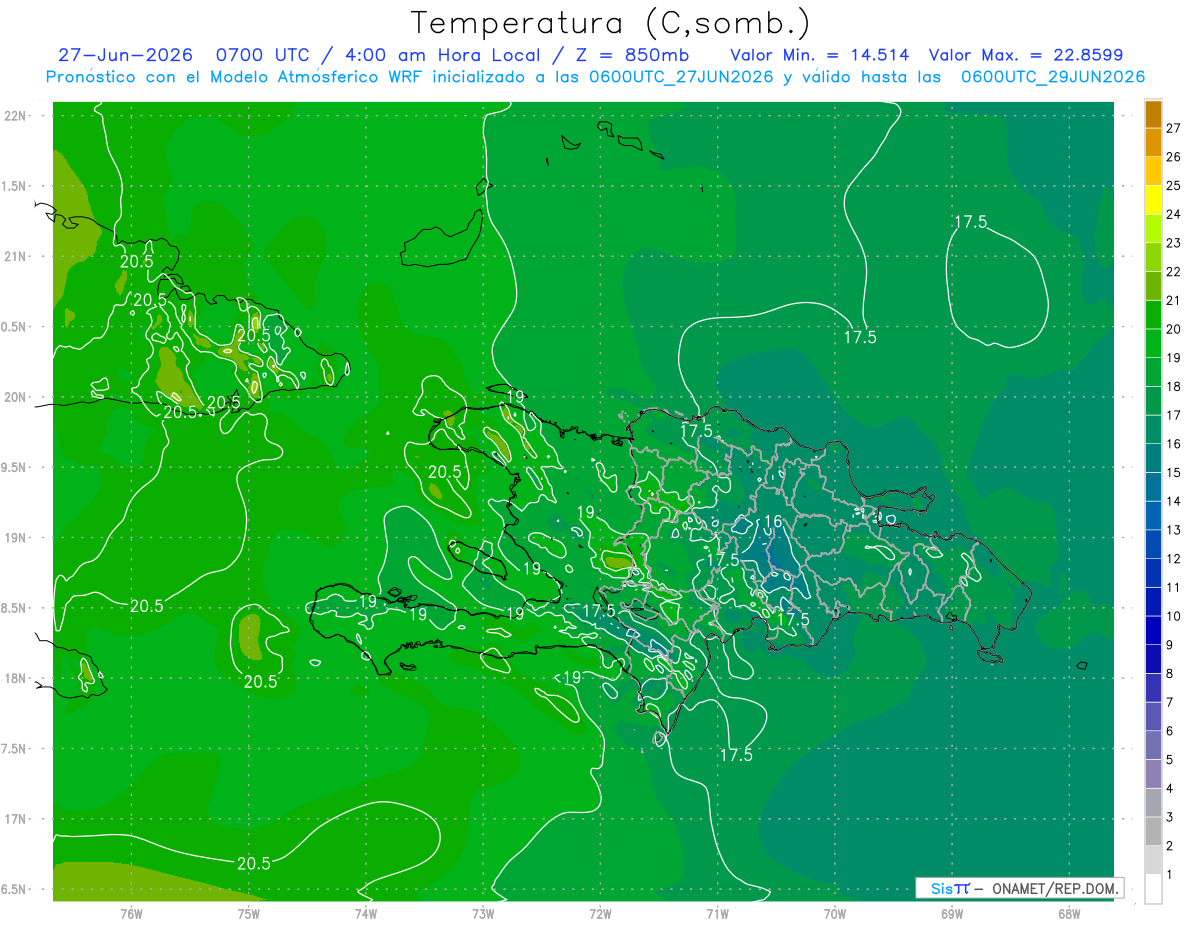
Task: Click legend value '6'
Action: [1170, 731]
